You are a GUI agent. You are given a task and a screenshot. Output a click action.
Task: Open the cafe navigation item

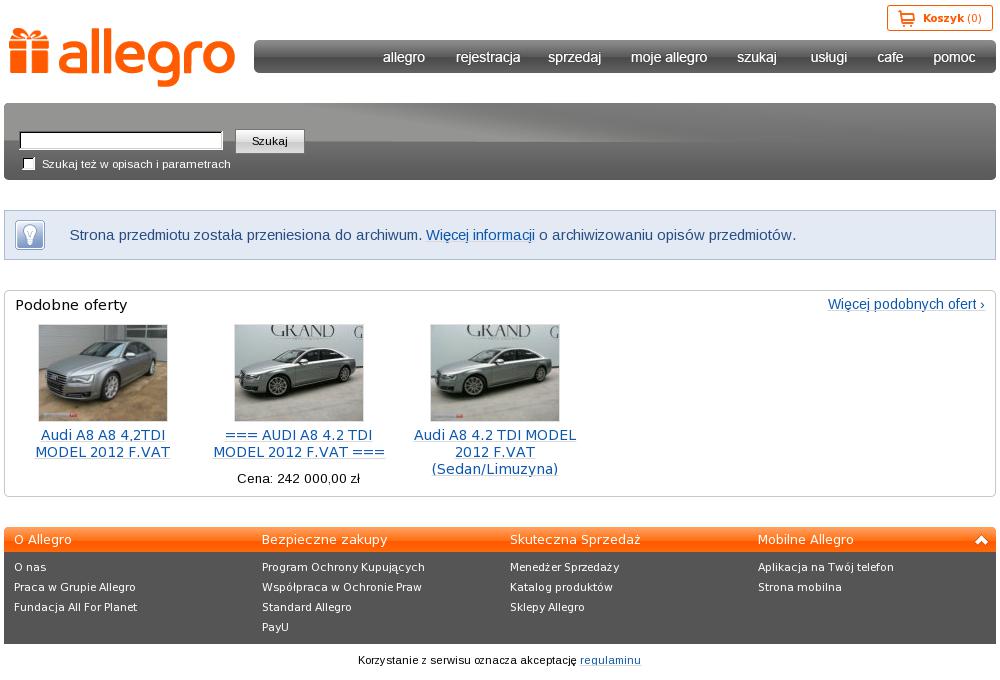[890, 57]
